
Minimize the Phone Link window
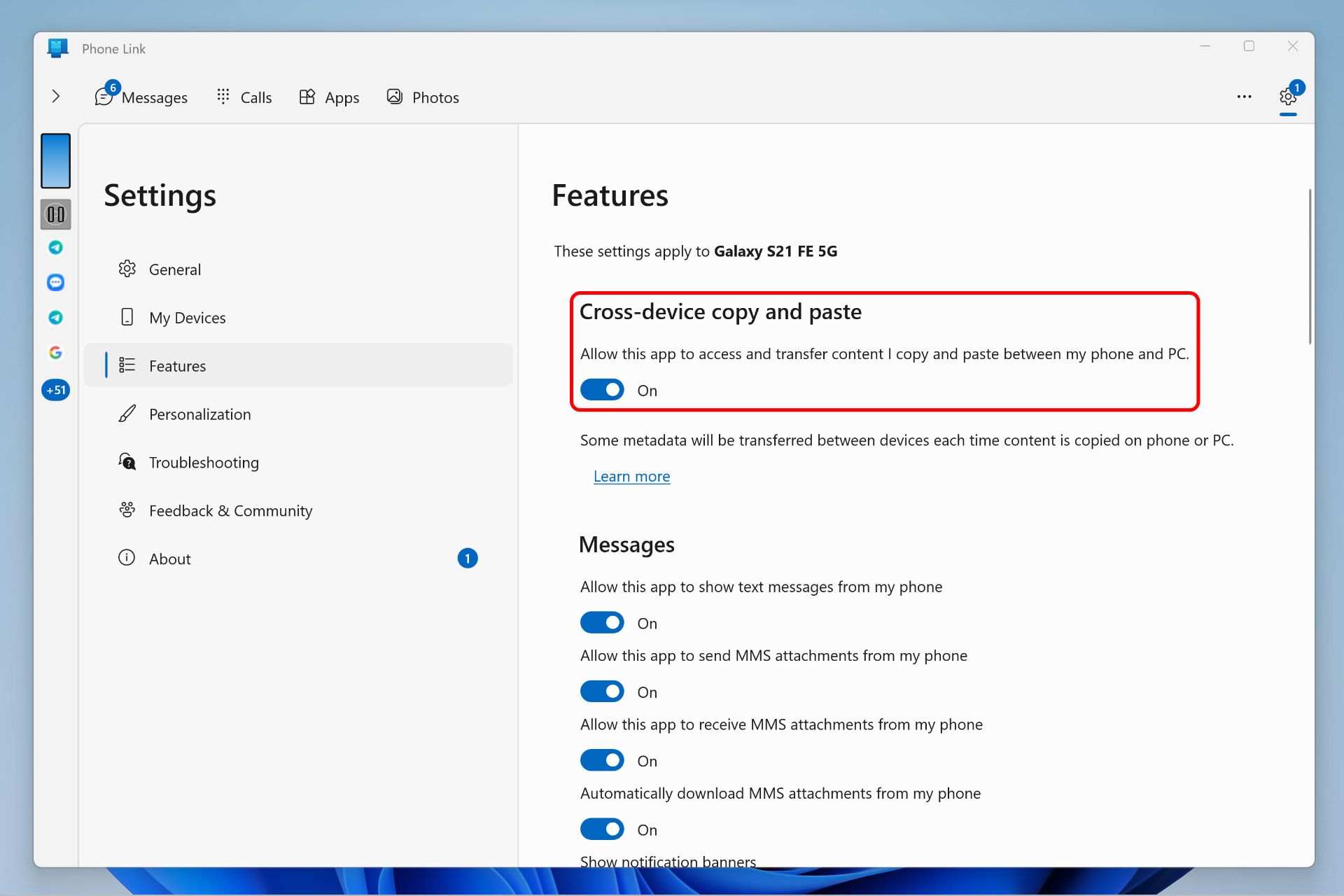click(x=1205, y=46)
